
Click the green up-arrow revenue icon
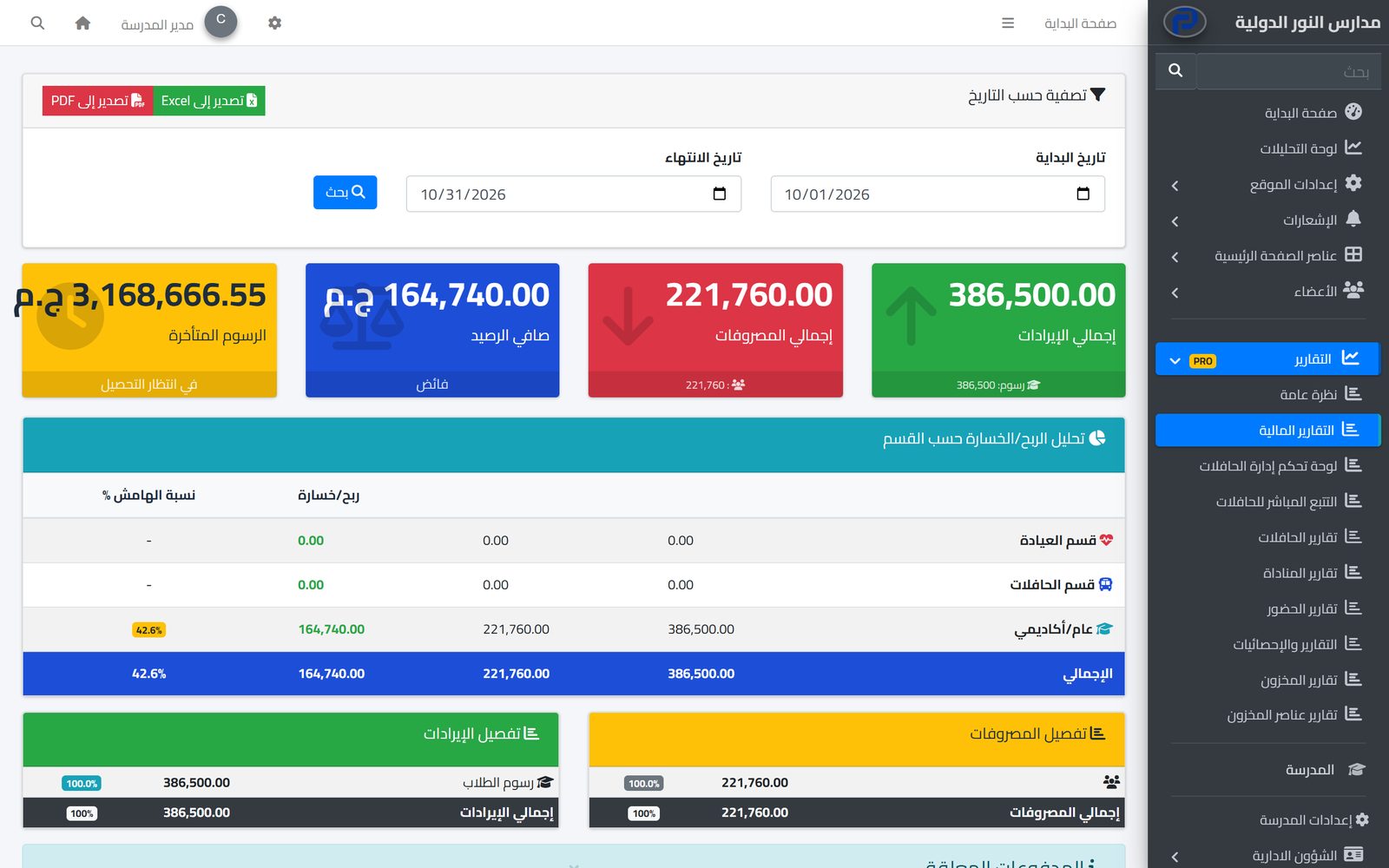[x=911, y=317]
